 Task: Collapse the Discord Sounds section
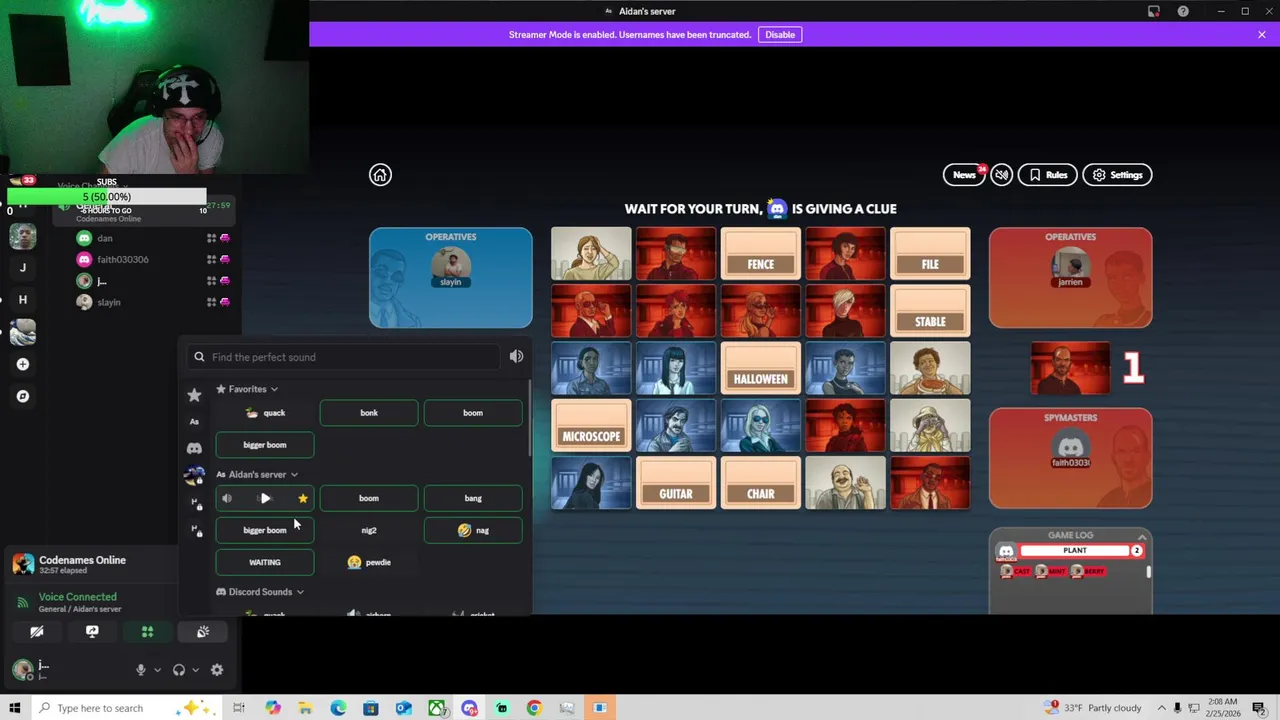(x=260, y=592)
